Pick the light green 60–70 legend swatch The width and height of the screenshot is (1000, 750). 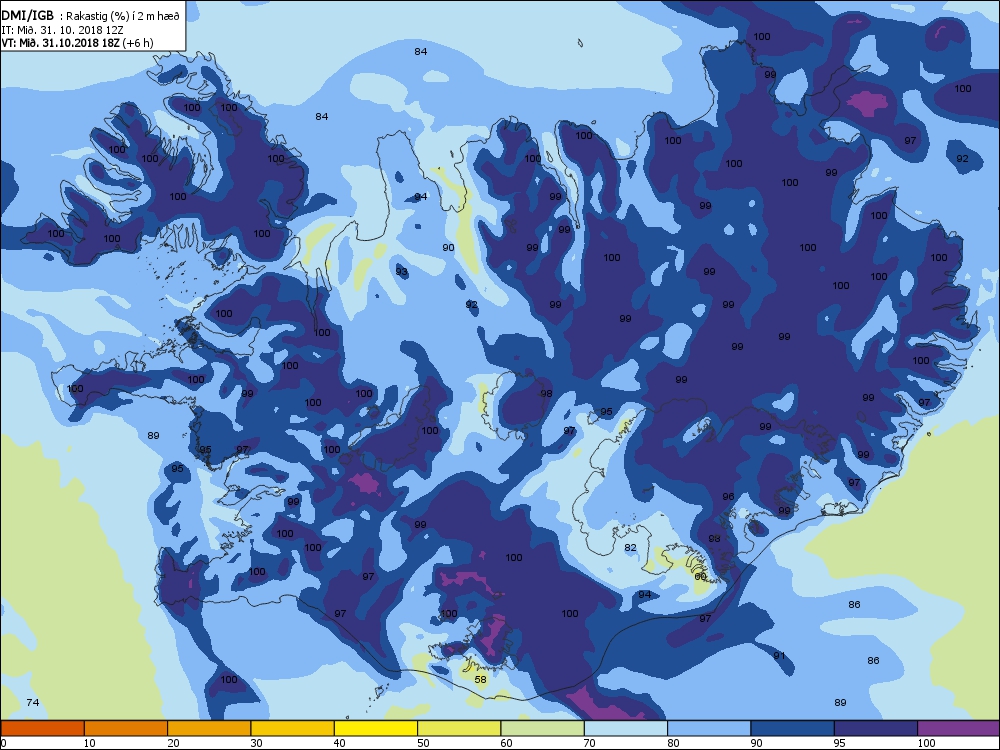543,728
